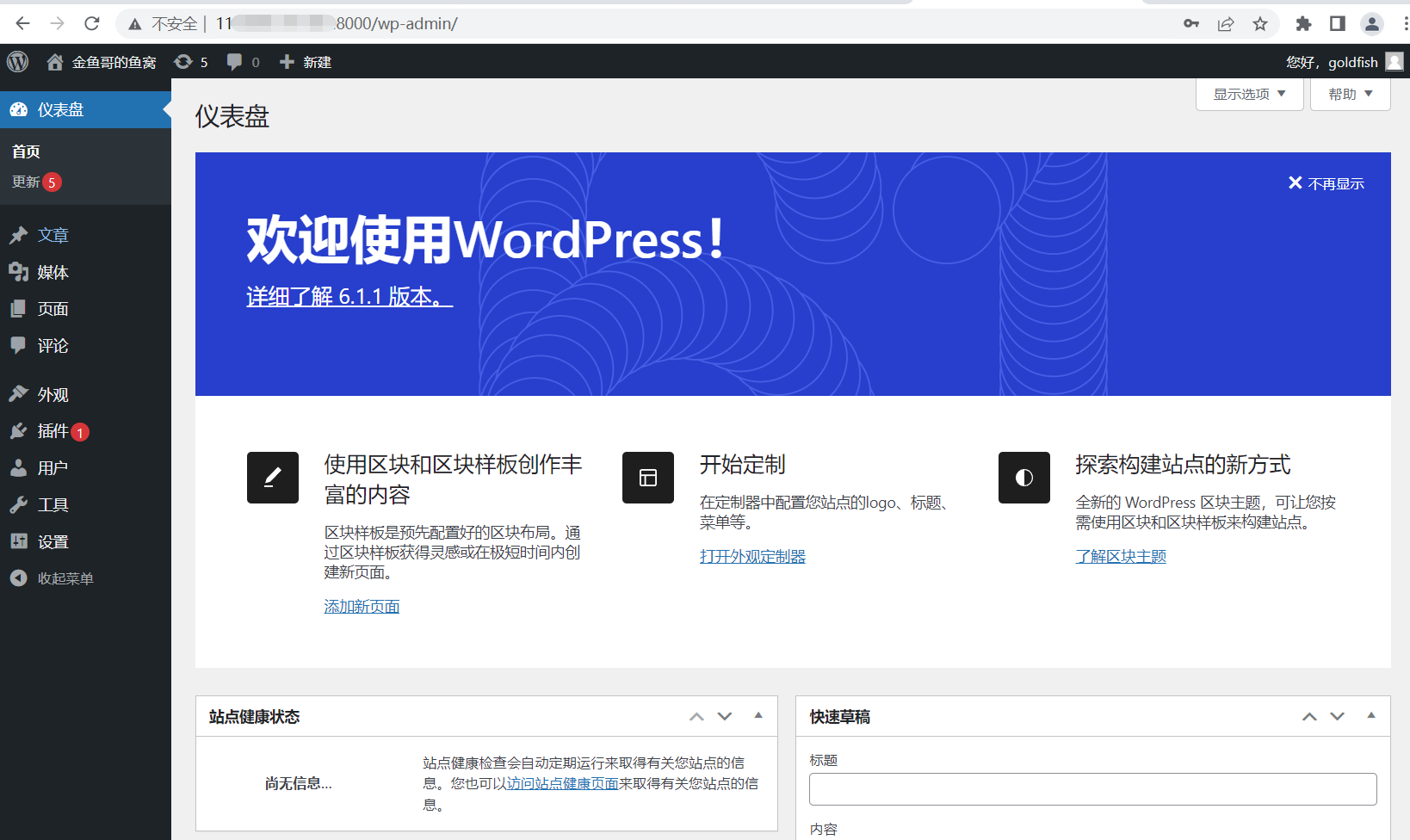Click the goldfish user avatar

(1395, 62)
